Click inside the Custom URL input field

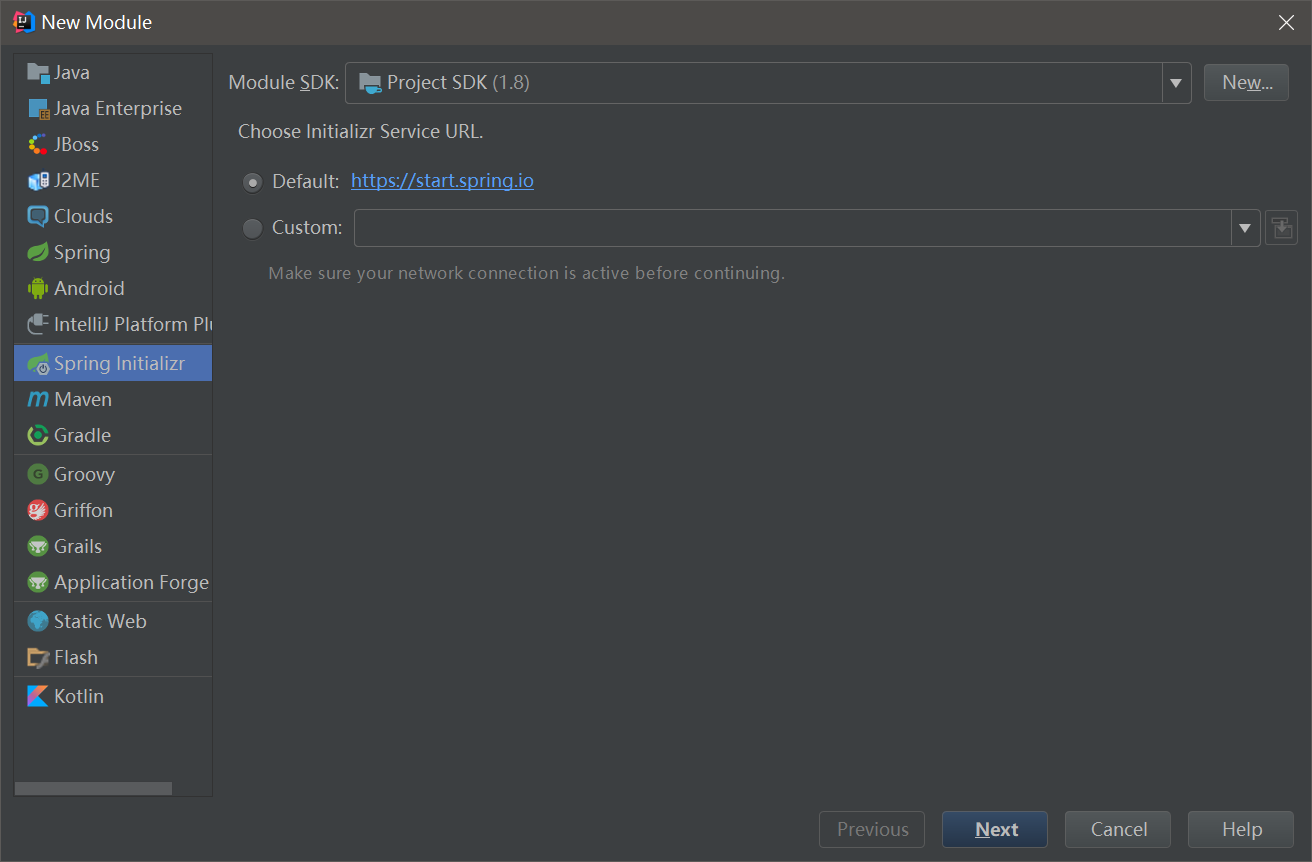click(793, 228)
